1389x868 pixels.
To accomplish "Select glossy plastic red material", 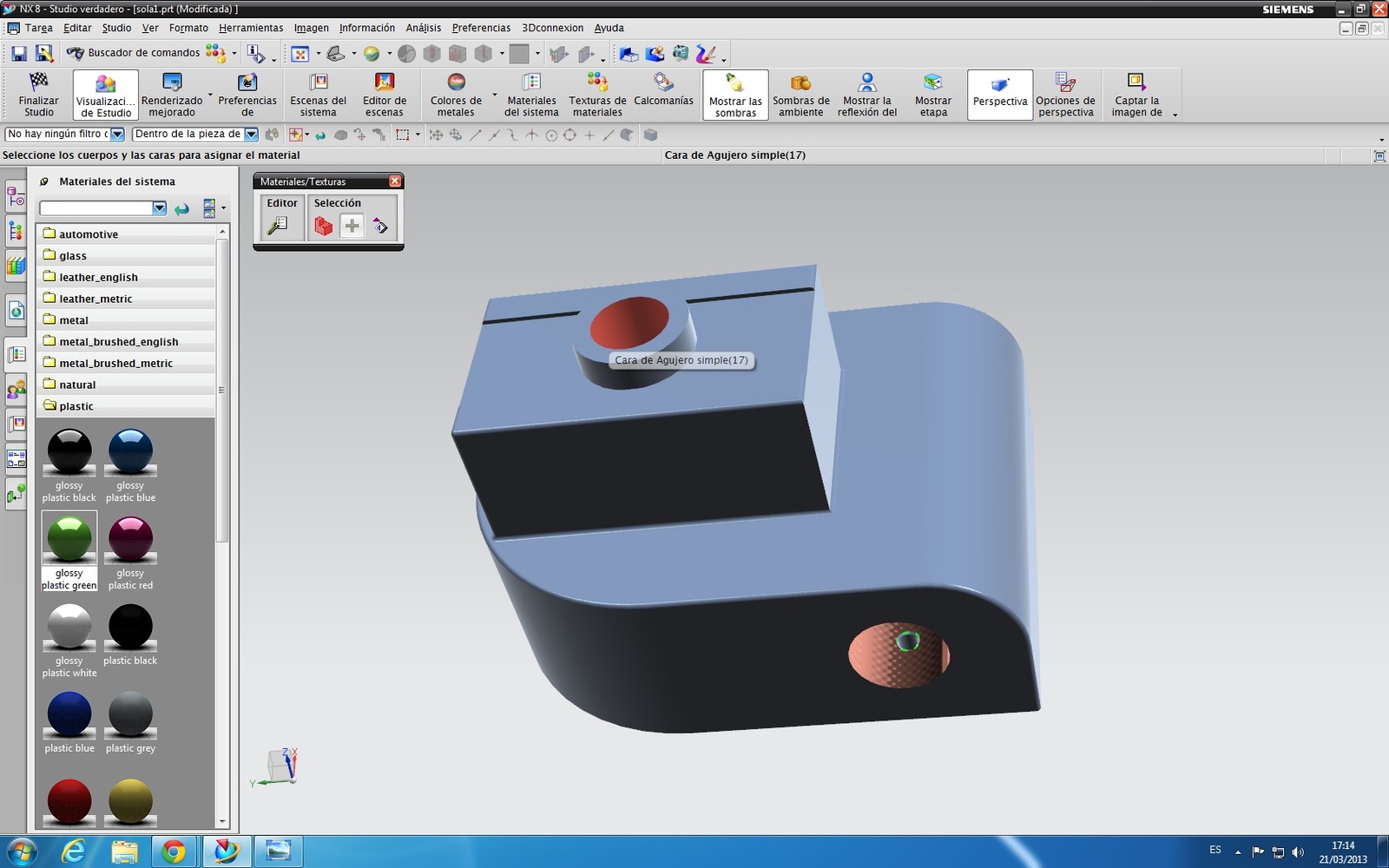I will [x=130, y=552].
